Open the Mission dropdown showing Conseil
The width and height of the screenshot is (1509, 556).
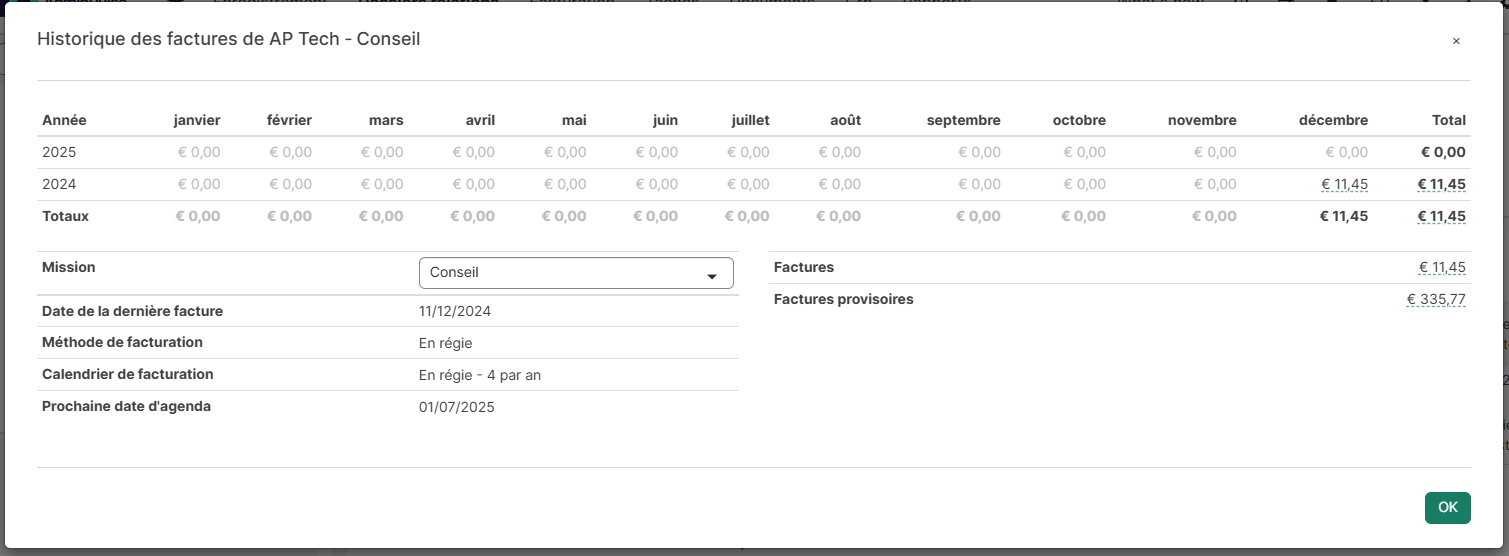pyautogui.click(x=575, y=273)
